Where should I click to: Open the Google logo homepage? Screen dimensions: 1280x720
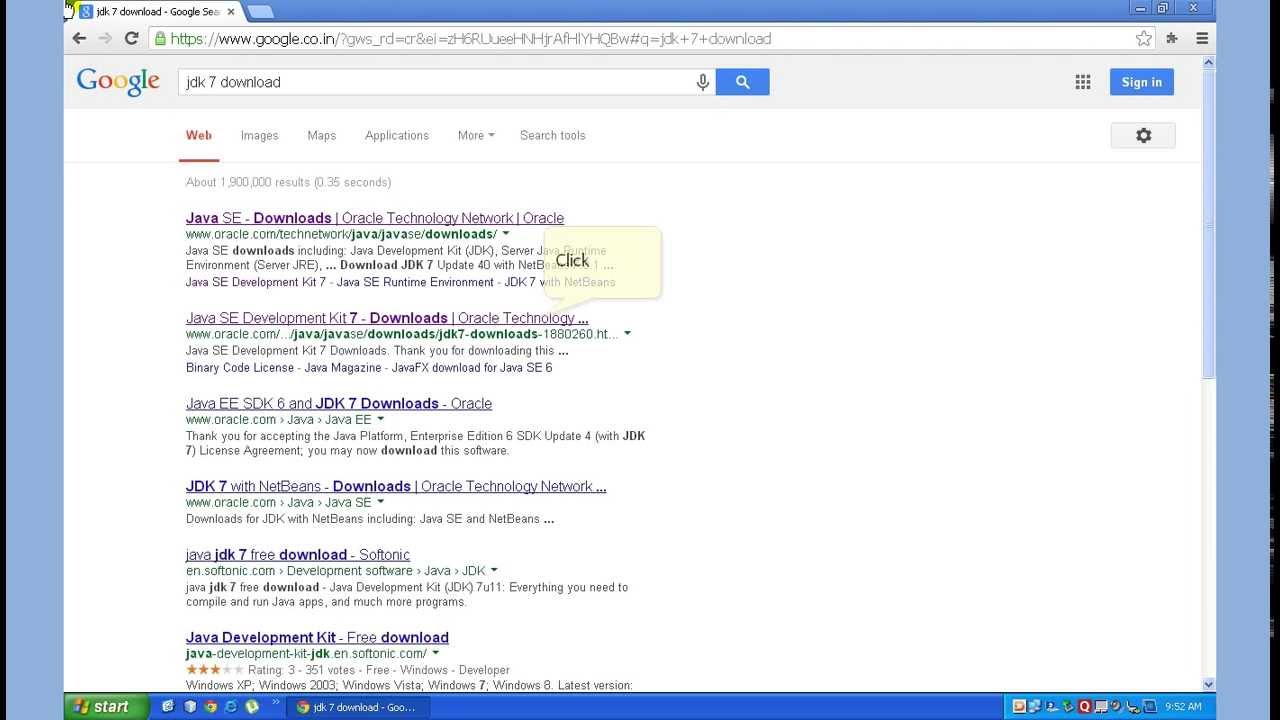tap(118, 82)
